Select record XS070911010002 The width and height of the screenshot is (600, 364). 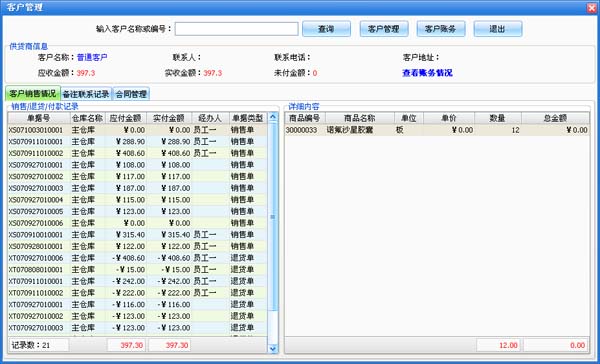pyautogui.click(x=137, y=153)
